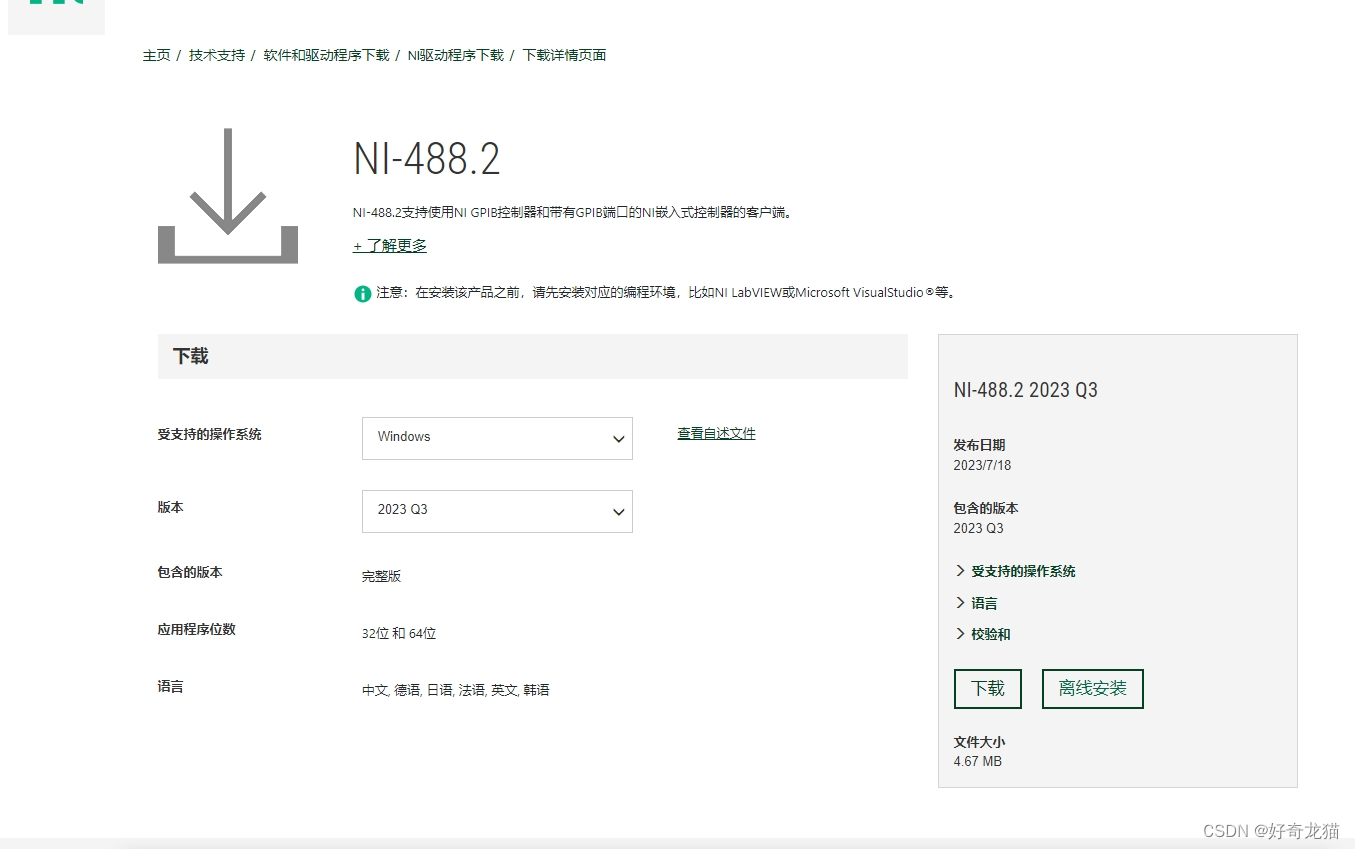The height and width of the screenshot is (849, 1355).
Task: Click the 应用程序位数 label
Action: click(x=197, y=629)
